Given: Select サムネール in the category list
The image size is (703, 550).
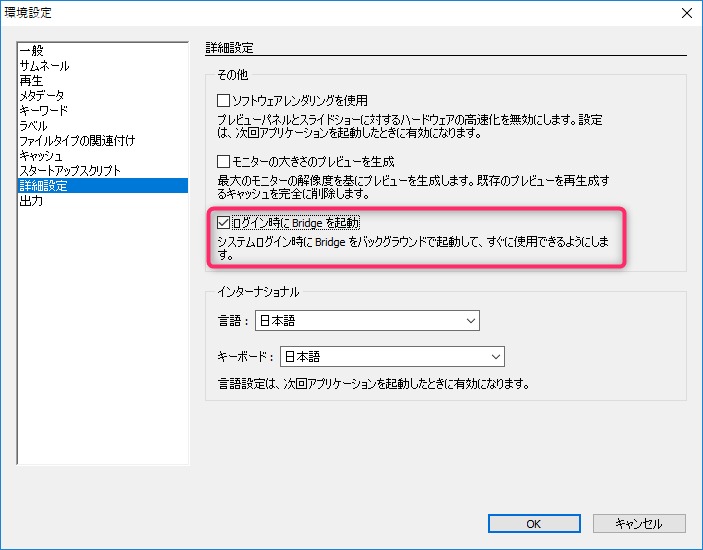Looking at the screenshot, I should point(44,66).
